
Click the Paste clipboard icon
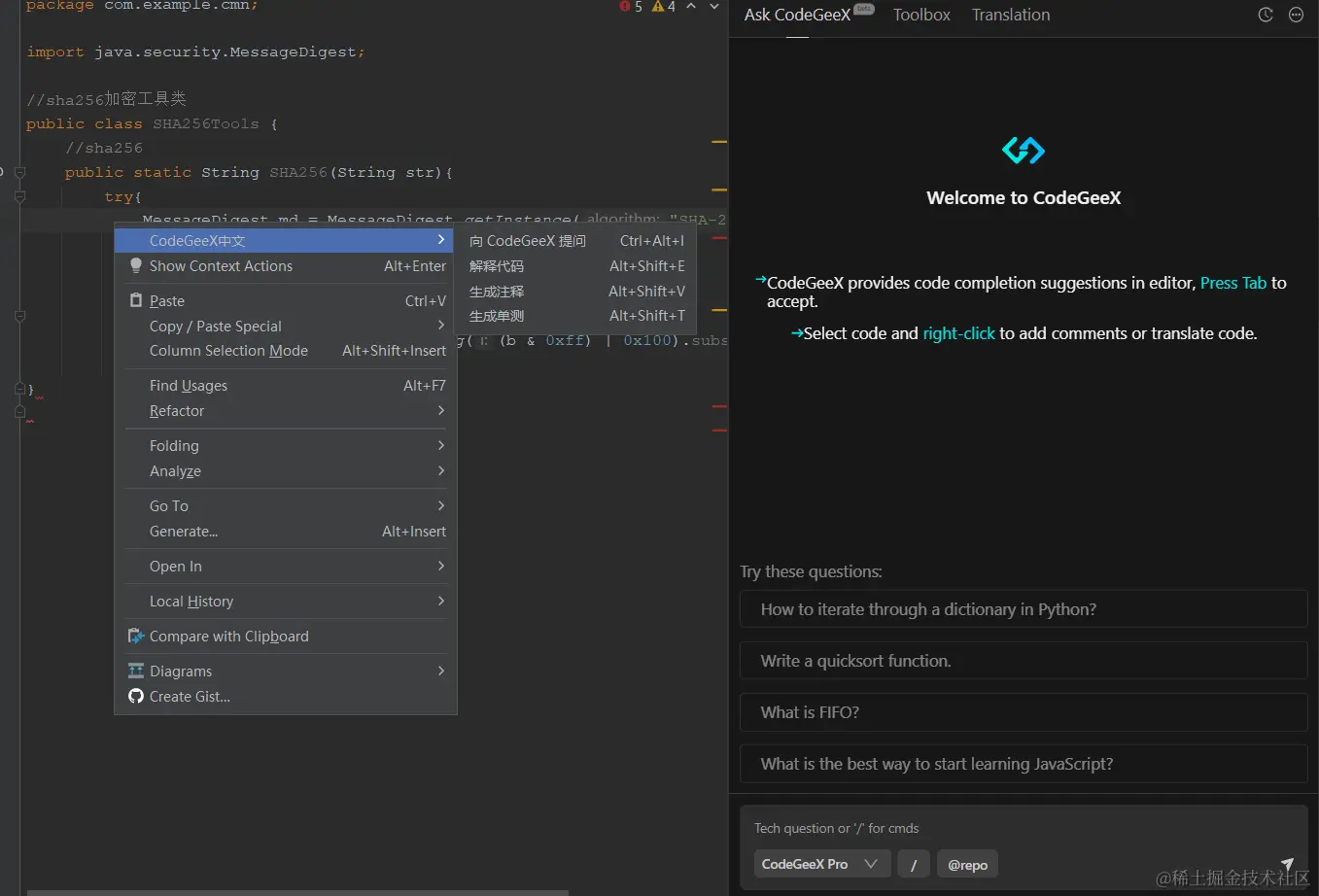[136, 300]
